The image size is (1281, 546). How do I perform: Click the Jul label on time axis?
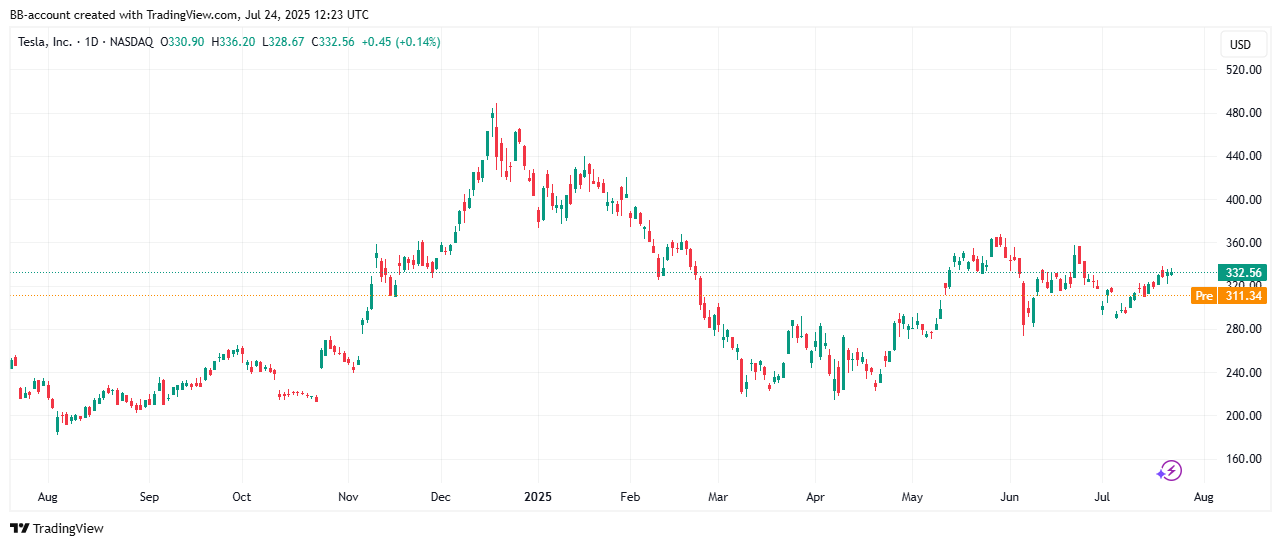click(x=1102, y=496)
